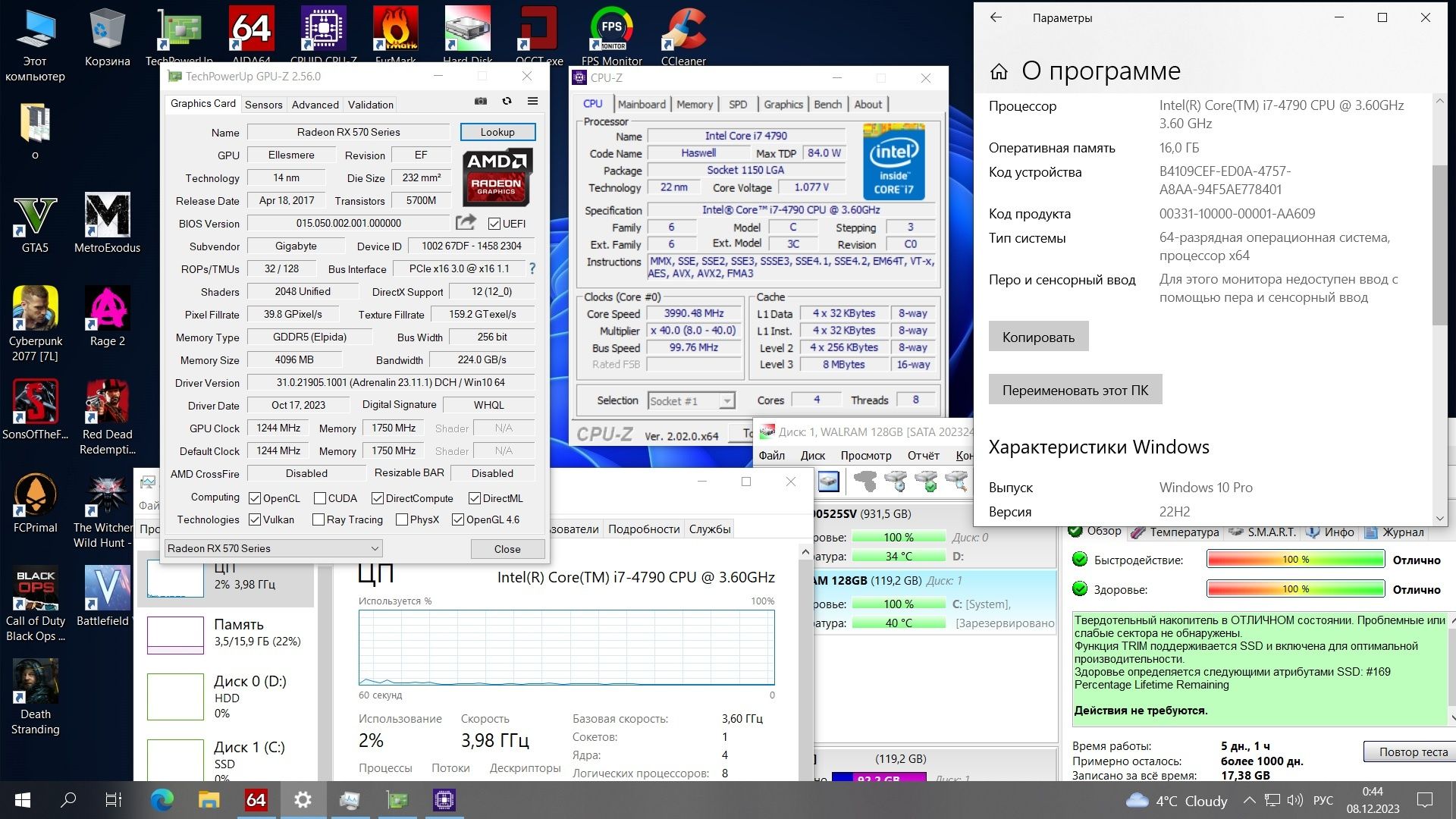This screenshot has width=1456, height=819.
Task: Switch to the Mainboard tab in CPU-Z
Action: pos(642,104)
